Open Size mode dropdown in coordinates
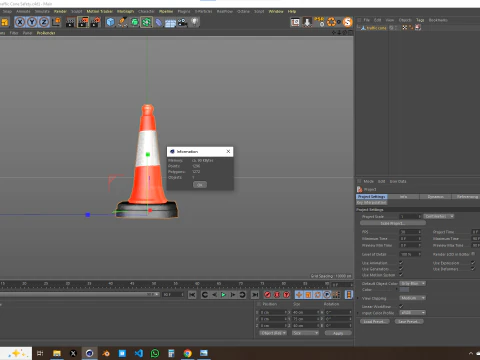Image resolution: width=480 pixels, height=360 pixels. (x=305, y=333)
